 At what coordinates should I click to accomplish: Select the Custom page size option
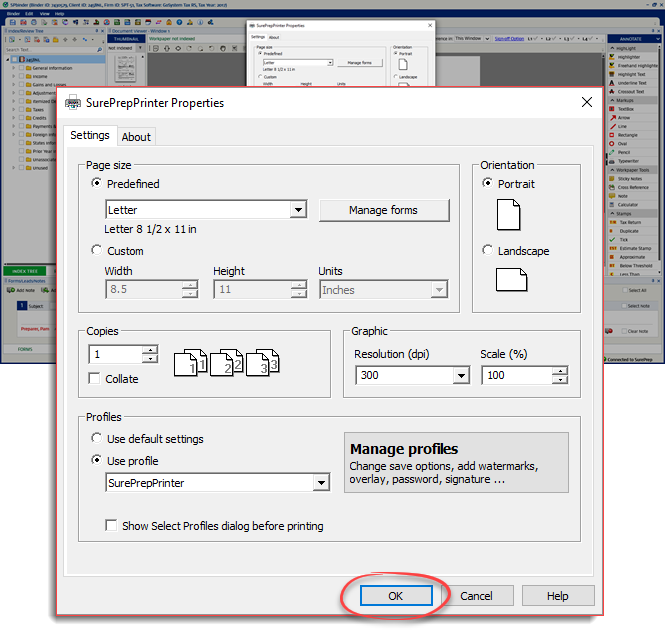pos(97,251)
